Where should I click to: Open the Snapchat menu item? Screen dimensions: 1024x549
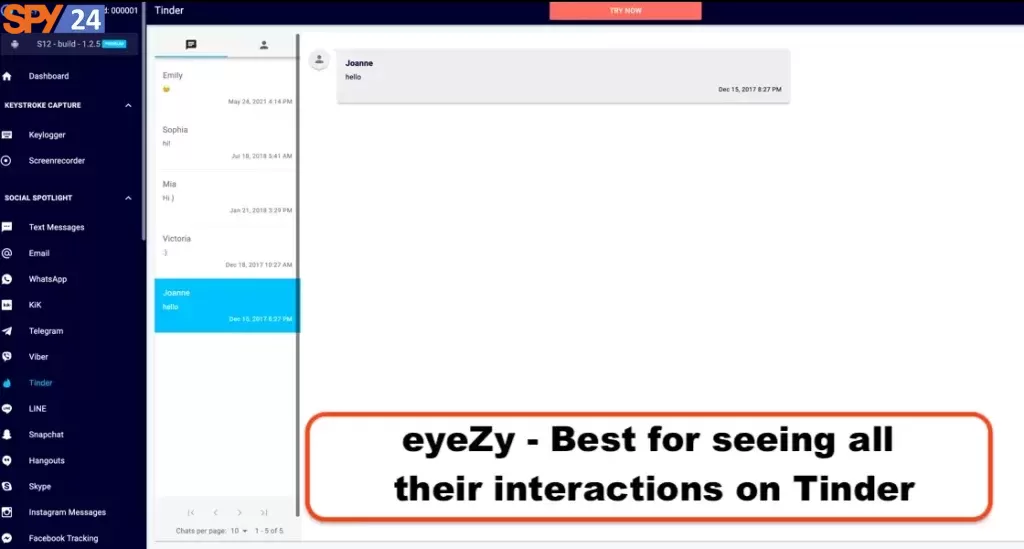pyautogui.click(x=46, y=435)
